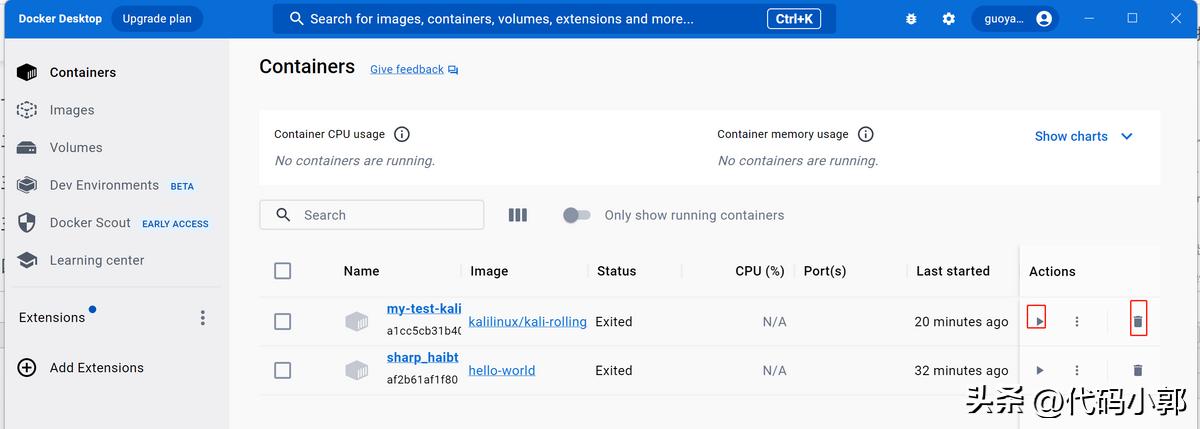Open the my-test-kali container link
Image resolution: width=1200 pixels, height=429 pixels.
(x=424, y=309)
